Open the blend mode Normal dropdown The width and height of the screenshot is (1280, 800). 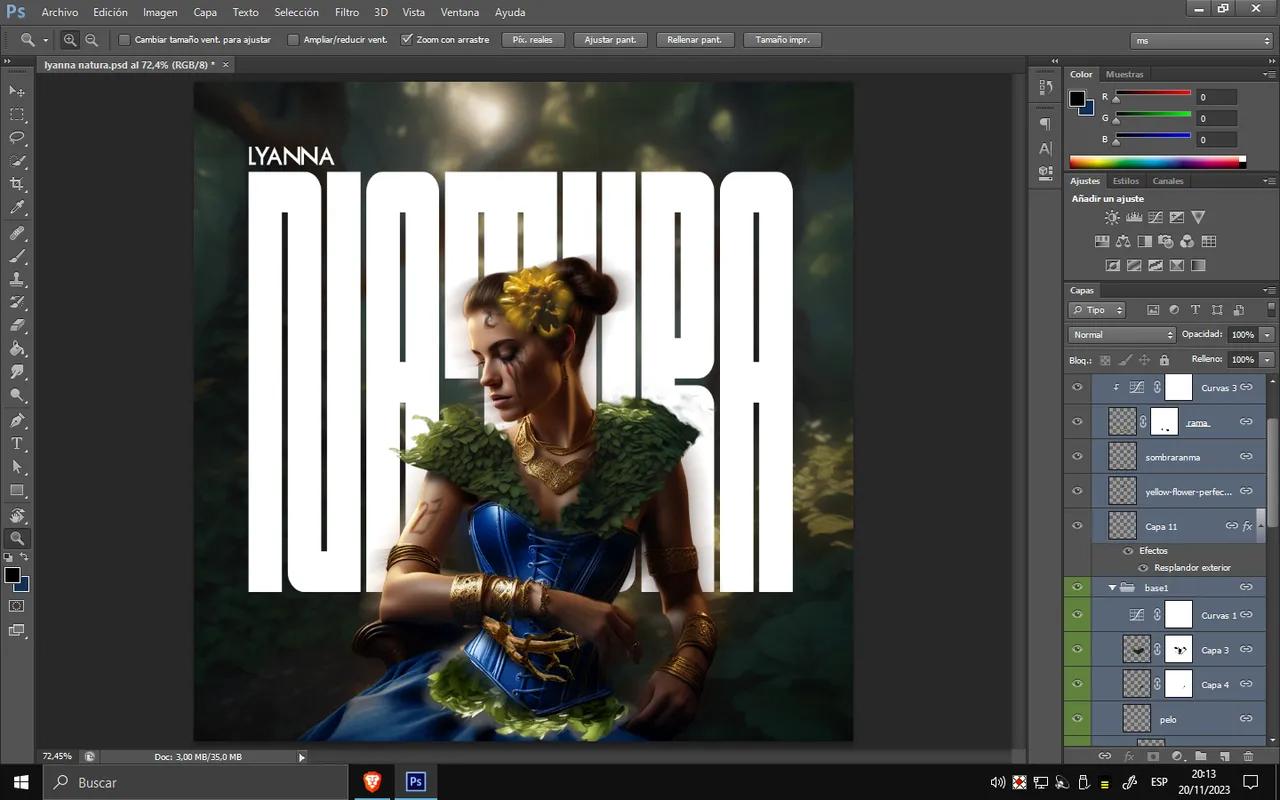pyautogui.click(x=1122, y=335)
